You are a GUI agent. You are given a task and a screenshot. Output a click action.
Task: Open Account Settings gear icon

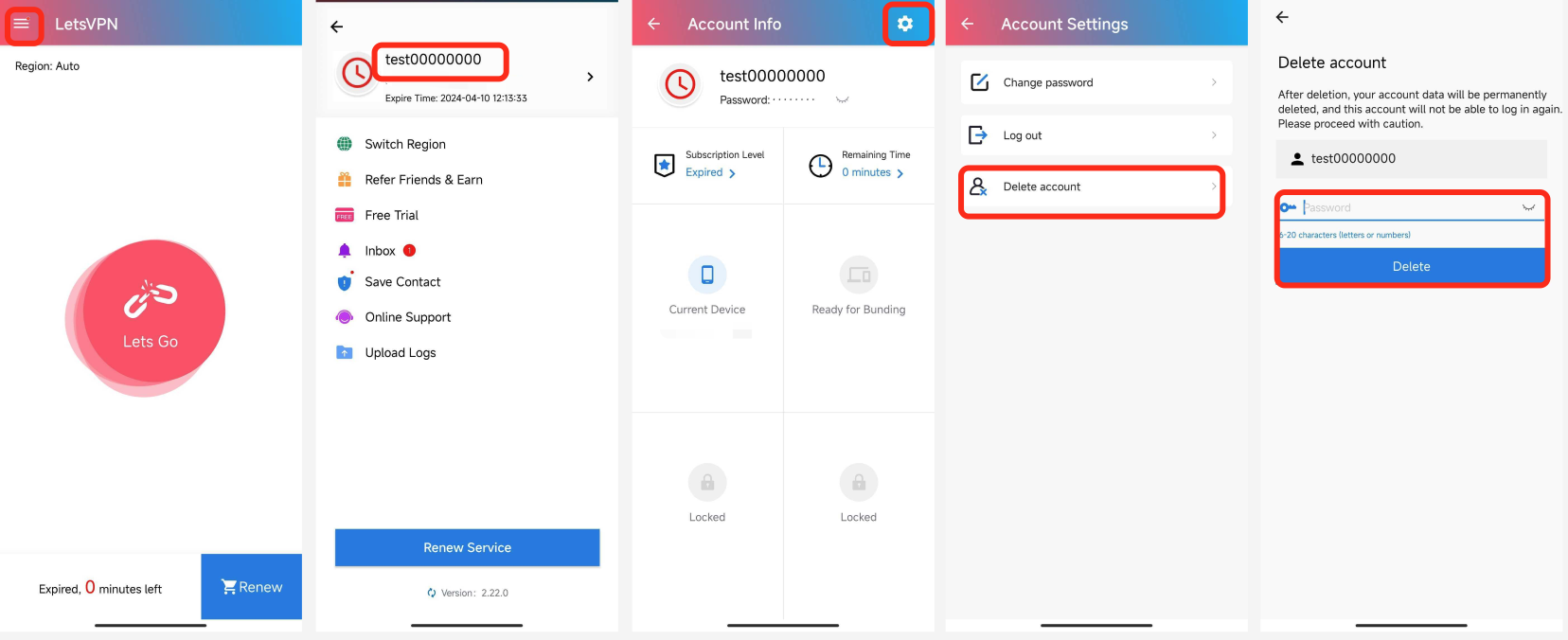905,25
